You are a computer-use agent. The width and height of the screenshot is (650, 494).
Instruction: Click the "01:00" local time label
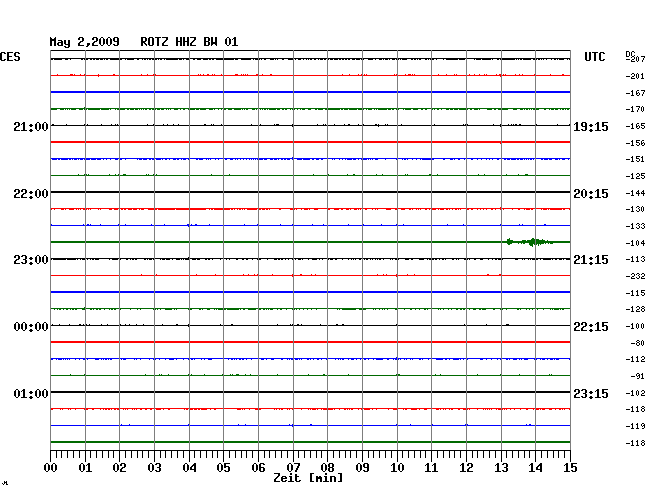point(31,393)
